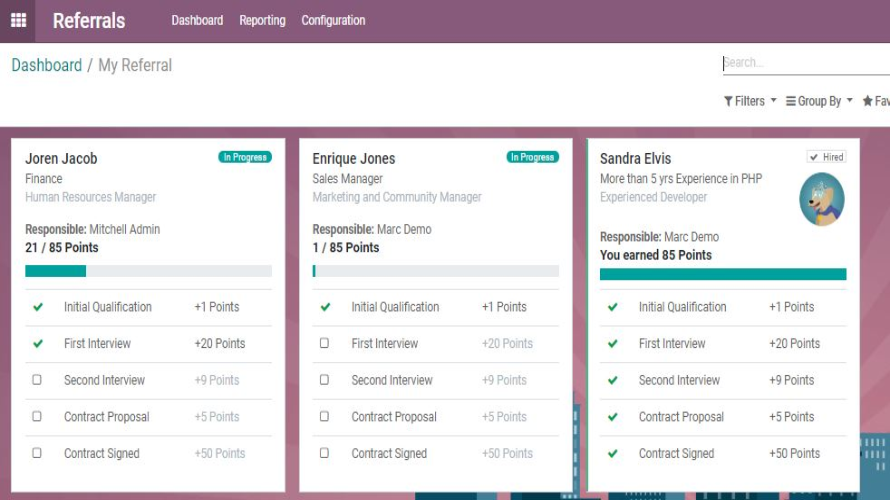Viewport: 890px width, 500px height.
Task: Click the Hired status badge on Sandra's card
Action: tap(826, 157)
